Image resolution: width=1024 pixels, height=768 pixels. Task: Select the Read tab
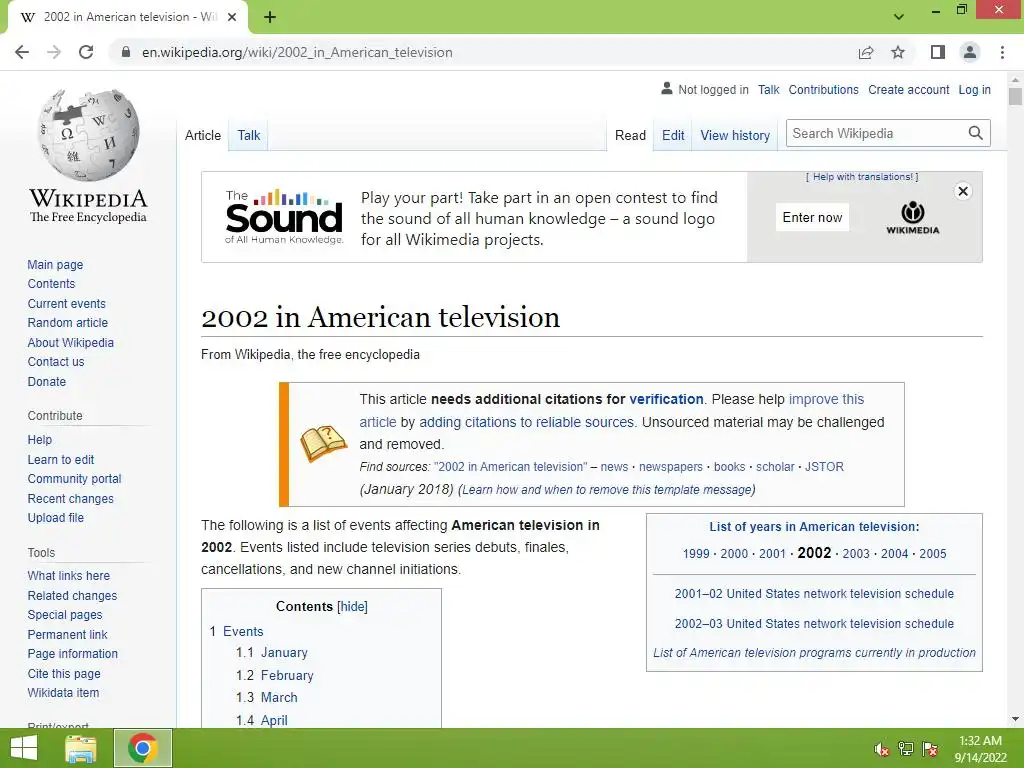tap(630, 135)
